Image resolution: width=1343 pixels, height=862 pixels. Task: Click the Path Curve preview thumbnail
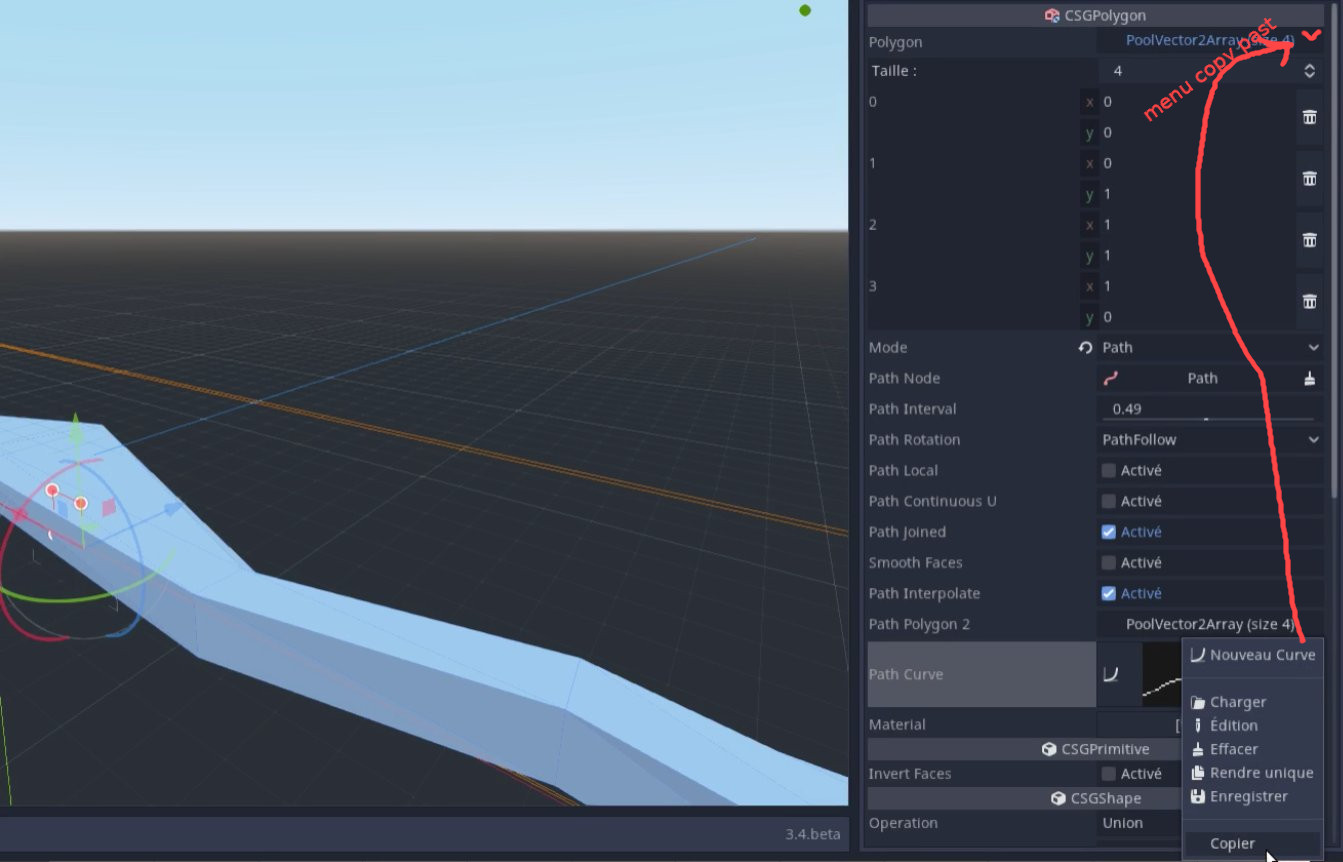pos(1162,674)
